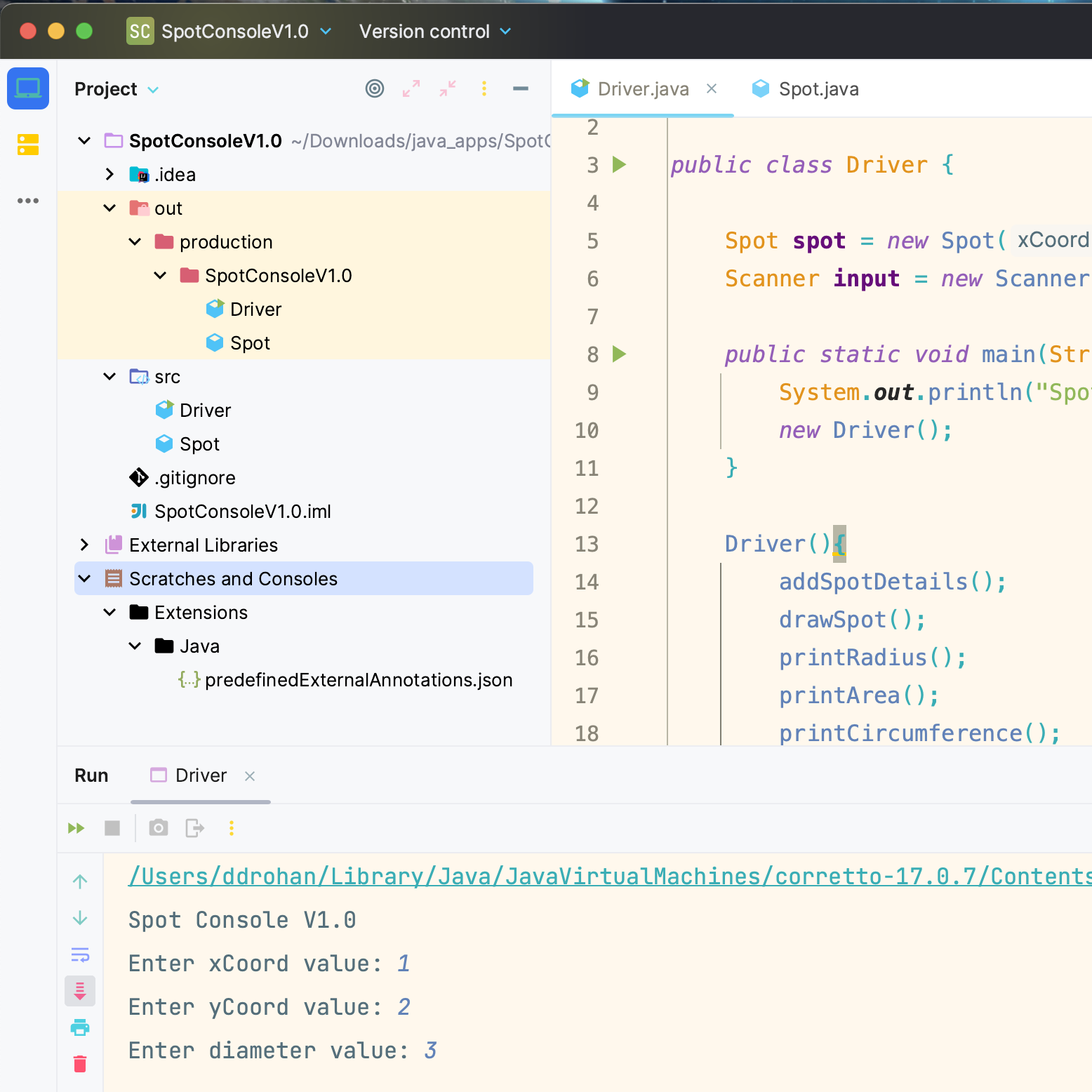Toggle the Project tool window sidebar button
1092x1092 pixels.
tap(28, 88)
